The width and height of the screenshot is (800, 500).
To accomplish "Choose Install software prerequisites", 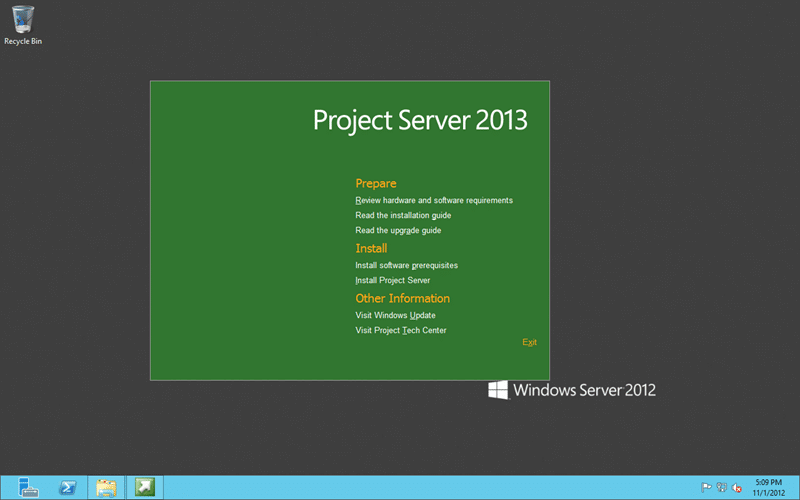I will tap(407, 265).
